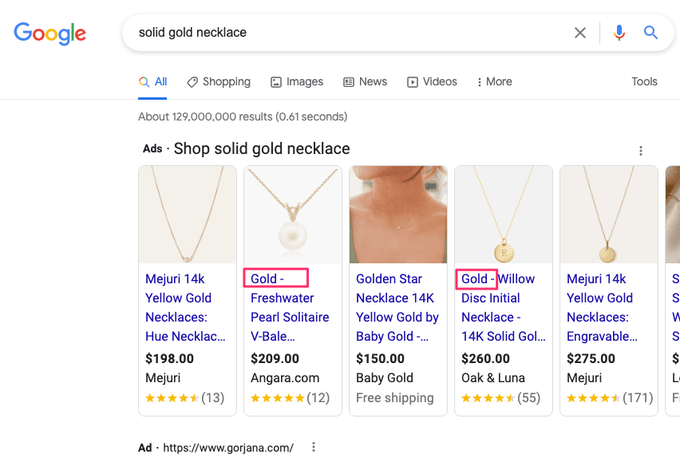
Task: Open the three-dot menu beside Shop ads heading
Action: click(x=641, y=151)
